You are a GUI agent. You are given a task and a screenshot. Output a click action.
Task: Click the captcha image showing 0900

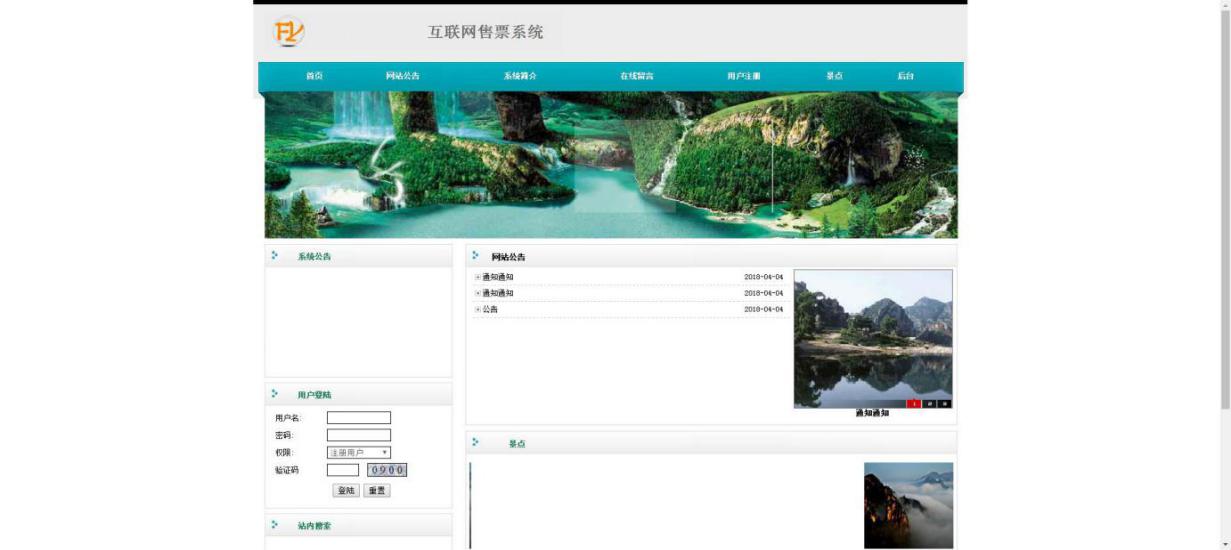point(387,470)
